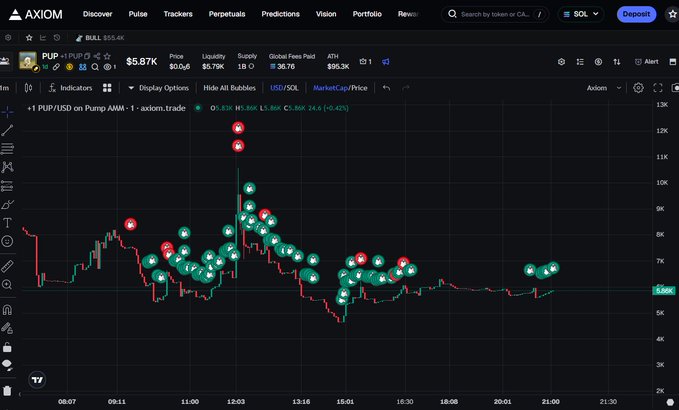Copy the PUP token address
The height and width of the screenshot is (410, 679).
pos(87,56)
